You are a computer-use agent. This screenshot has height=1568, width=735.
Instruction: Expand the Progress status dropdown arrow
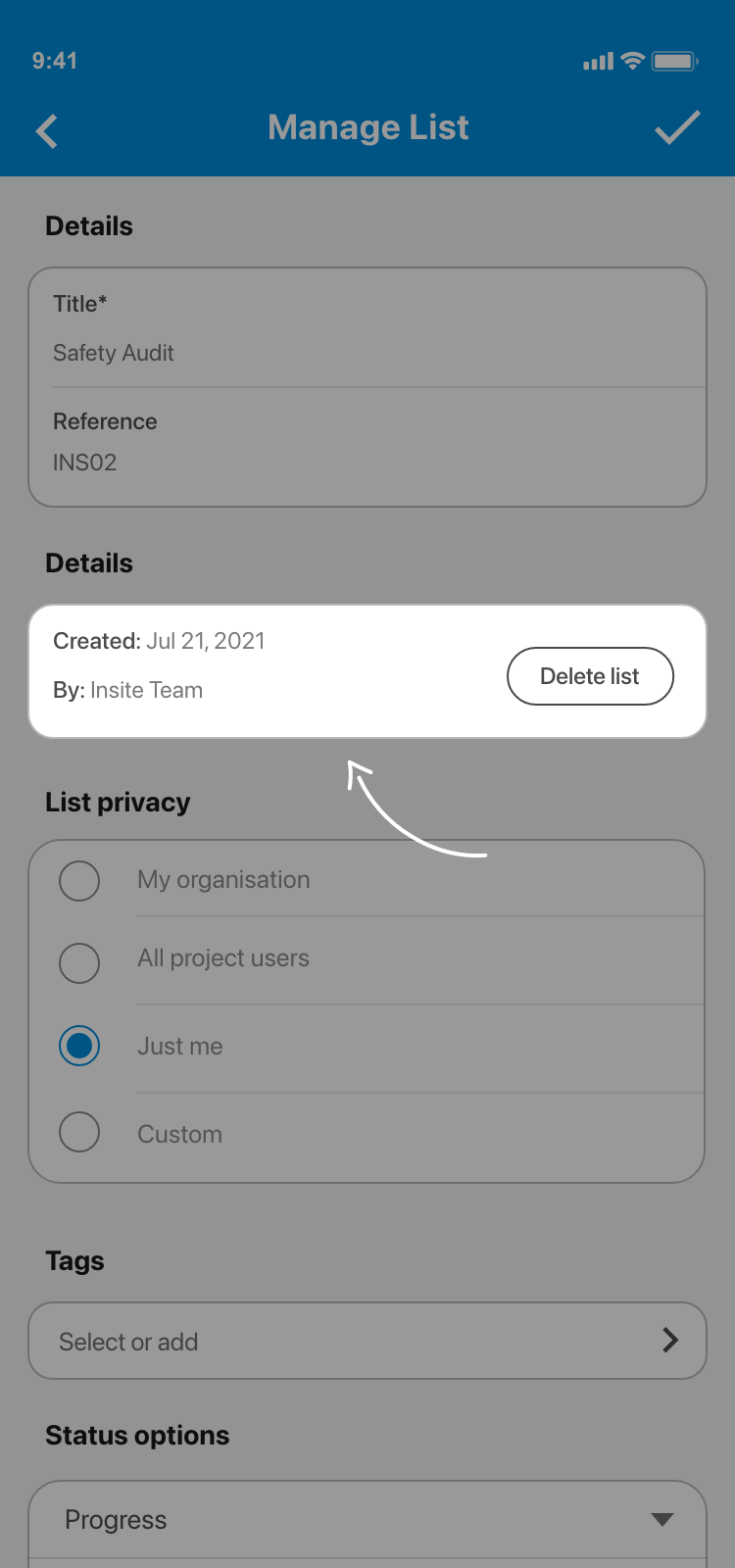[662, 1519]
